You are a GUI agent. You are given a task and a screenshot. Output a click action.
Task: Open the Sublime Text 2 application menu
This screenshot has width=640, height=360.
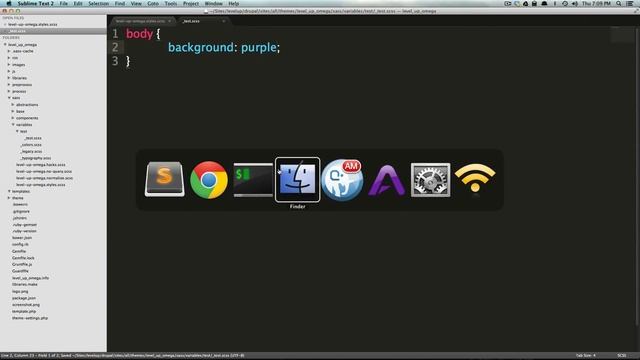click(x=36, y=3)
